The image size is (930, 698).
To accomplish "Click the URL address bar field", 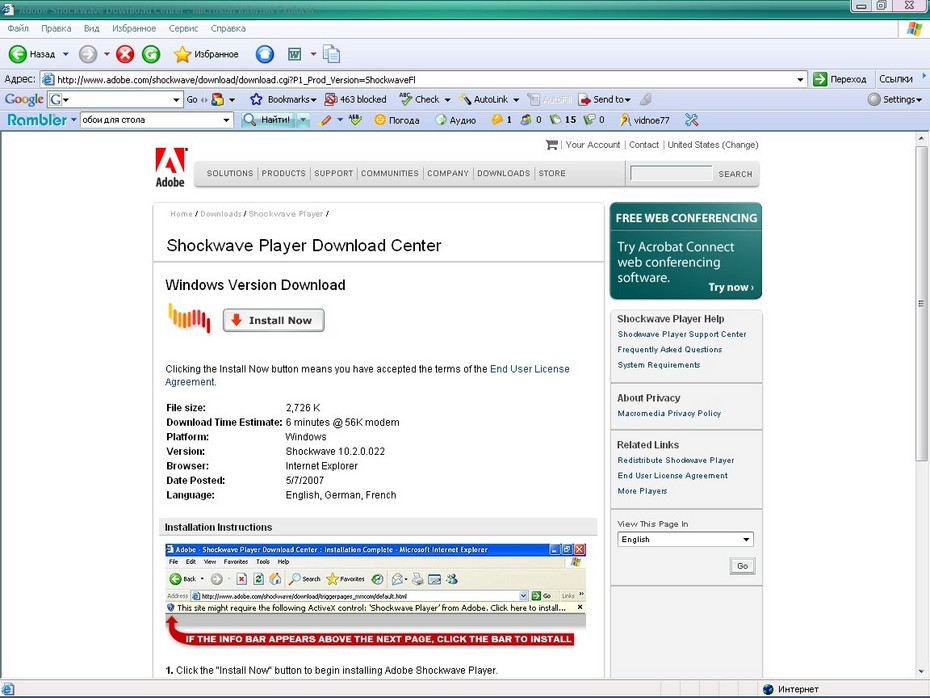I will 422,79.
